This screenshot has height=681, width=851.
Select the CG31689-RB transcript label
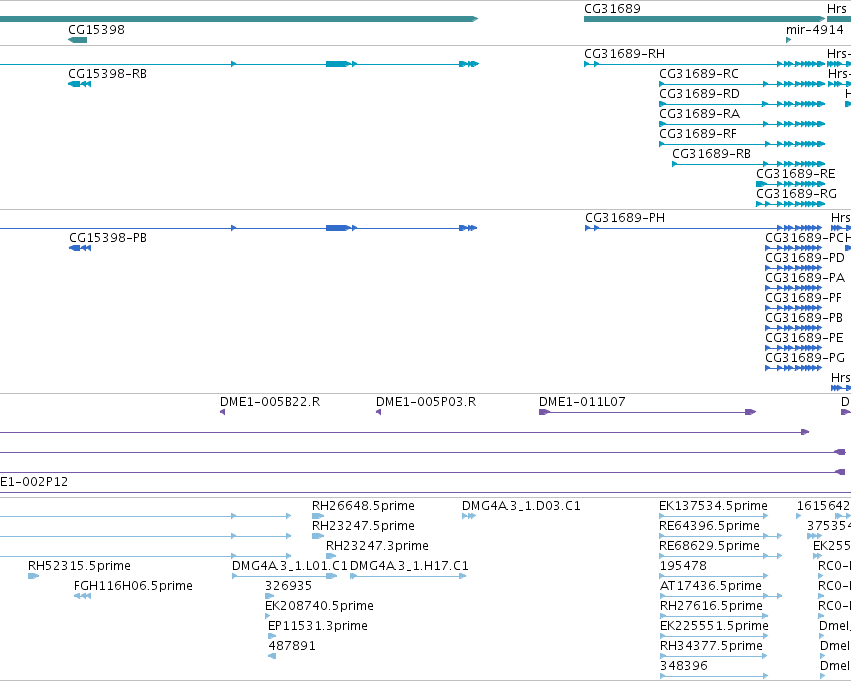click(x=712, y=154)
